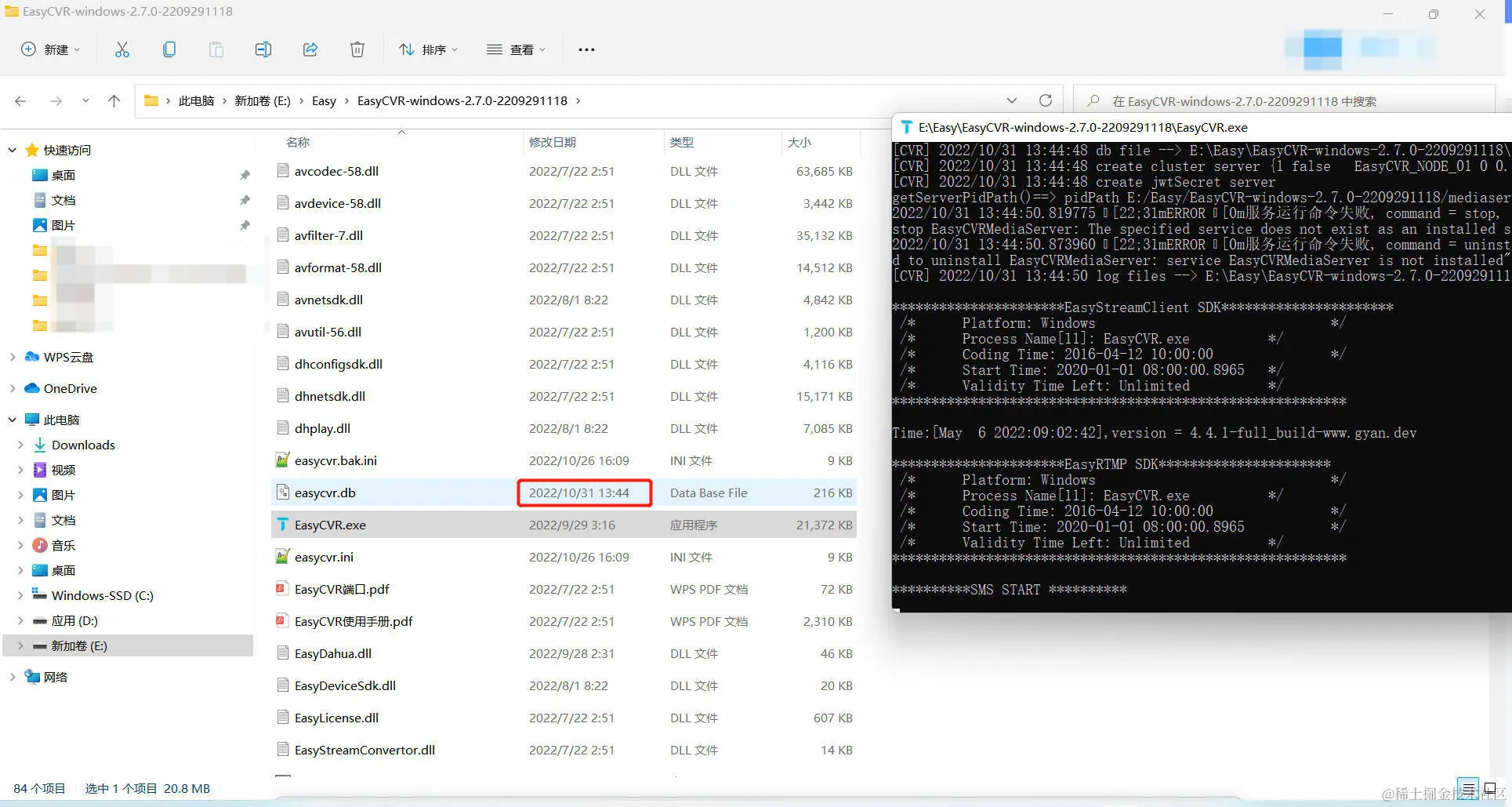1512x807 pixels.
Task: Open WPS云盘 in the sidebar
Action: point(68,357)
